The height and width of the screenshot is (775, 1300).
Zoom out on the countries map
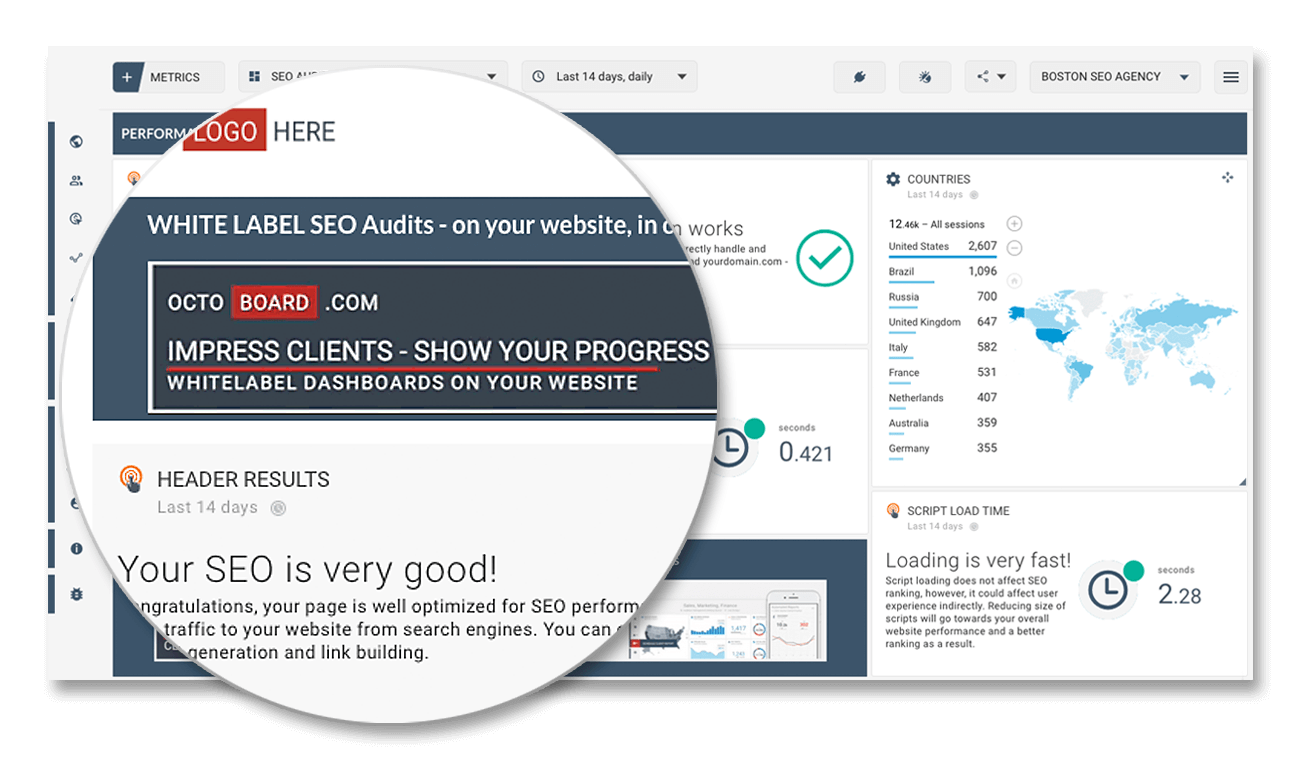tap(1014, 247)
